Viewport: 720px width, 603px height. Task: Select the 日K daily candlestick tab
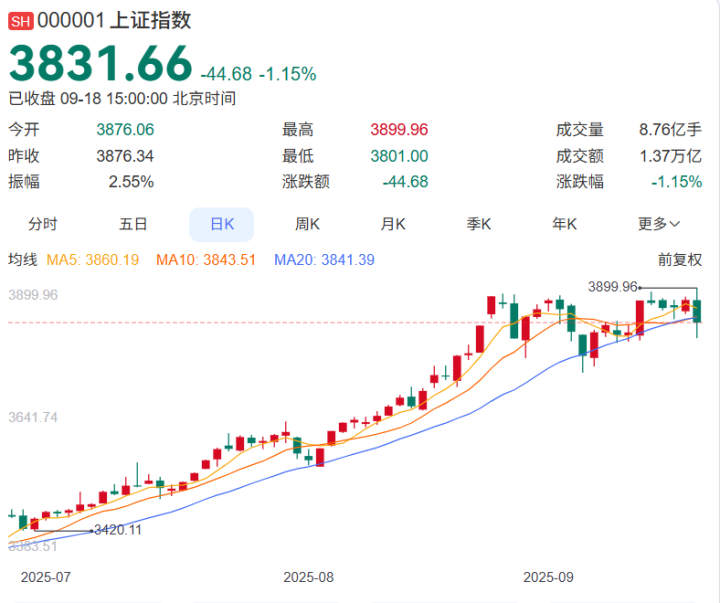click(222, 225)
